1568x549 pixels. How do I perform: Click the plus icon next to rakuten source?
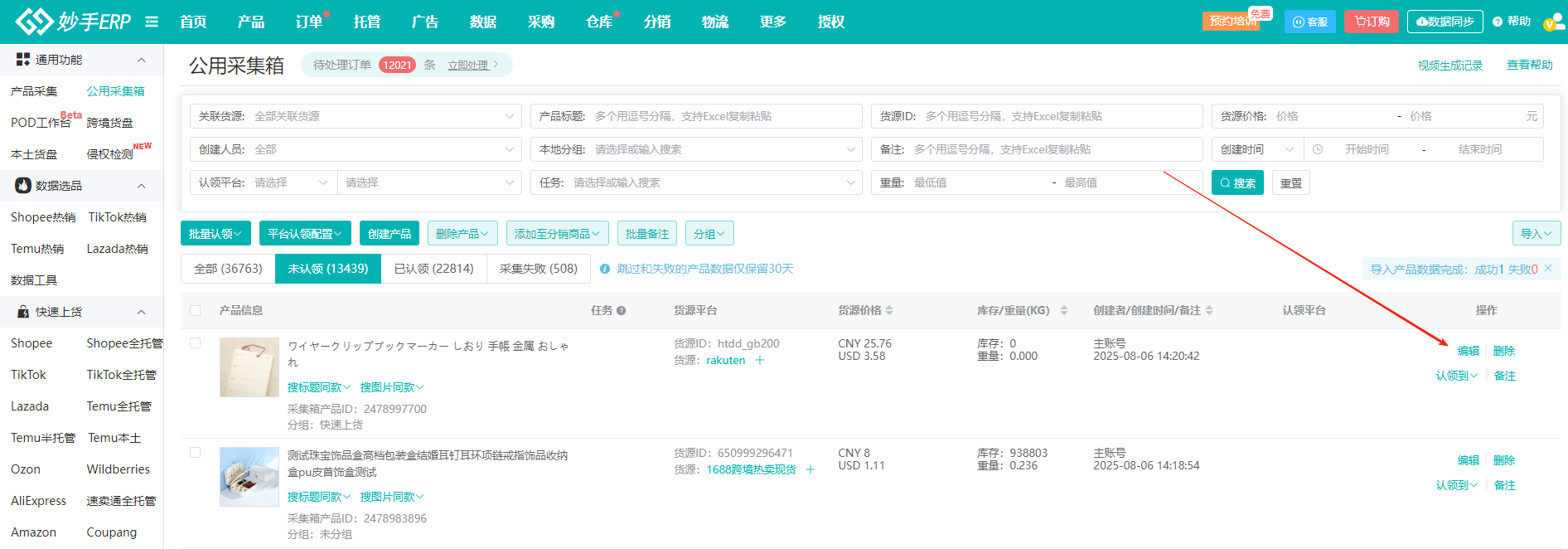[760, 360]
